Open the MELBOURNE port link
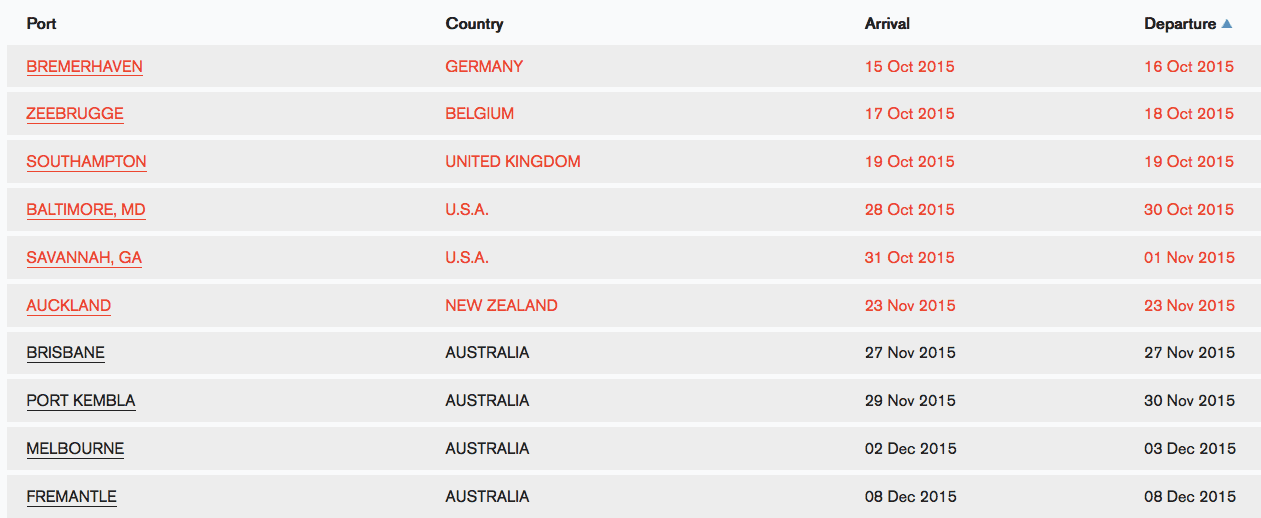This screenshot has width=1261, height=518. pos(75,449)
